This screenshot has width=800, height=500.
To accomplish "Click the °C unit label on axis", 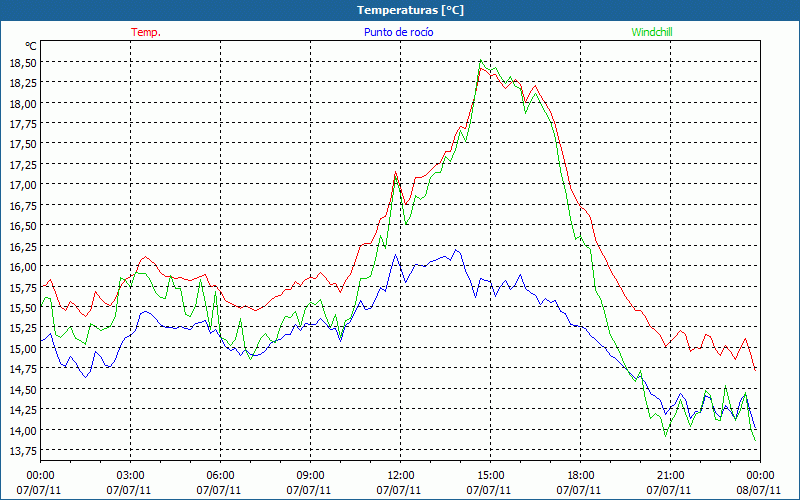I will click(31, 46).
